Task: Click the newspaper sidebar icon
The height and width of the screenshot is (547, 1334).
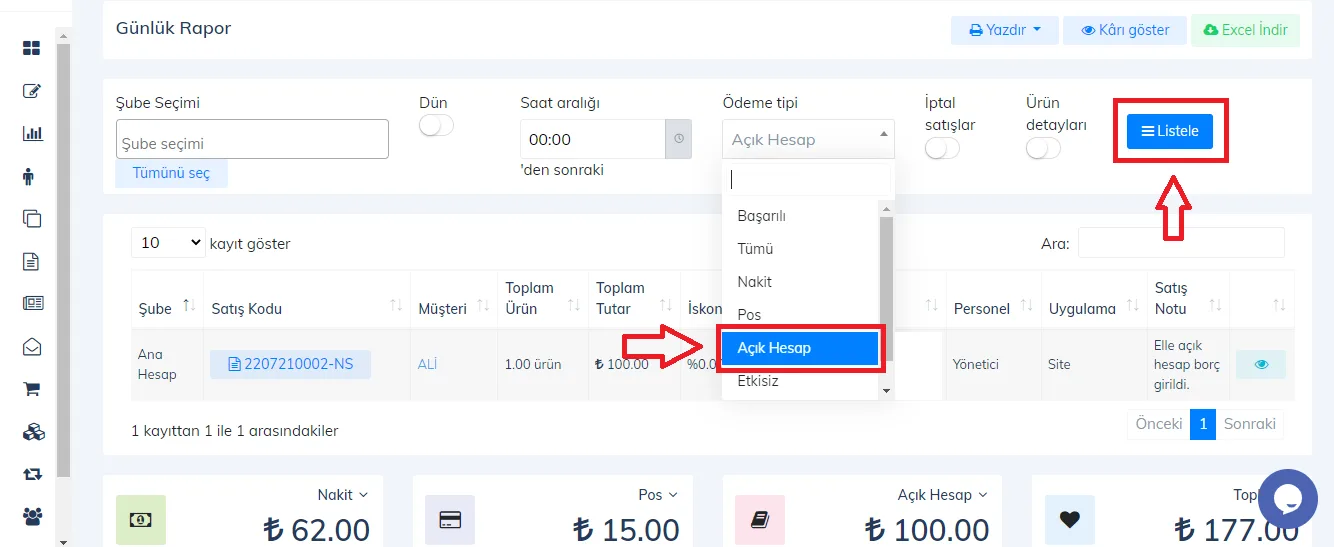Action: [x=32, y=304]
